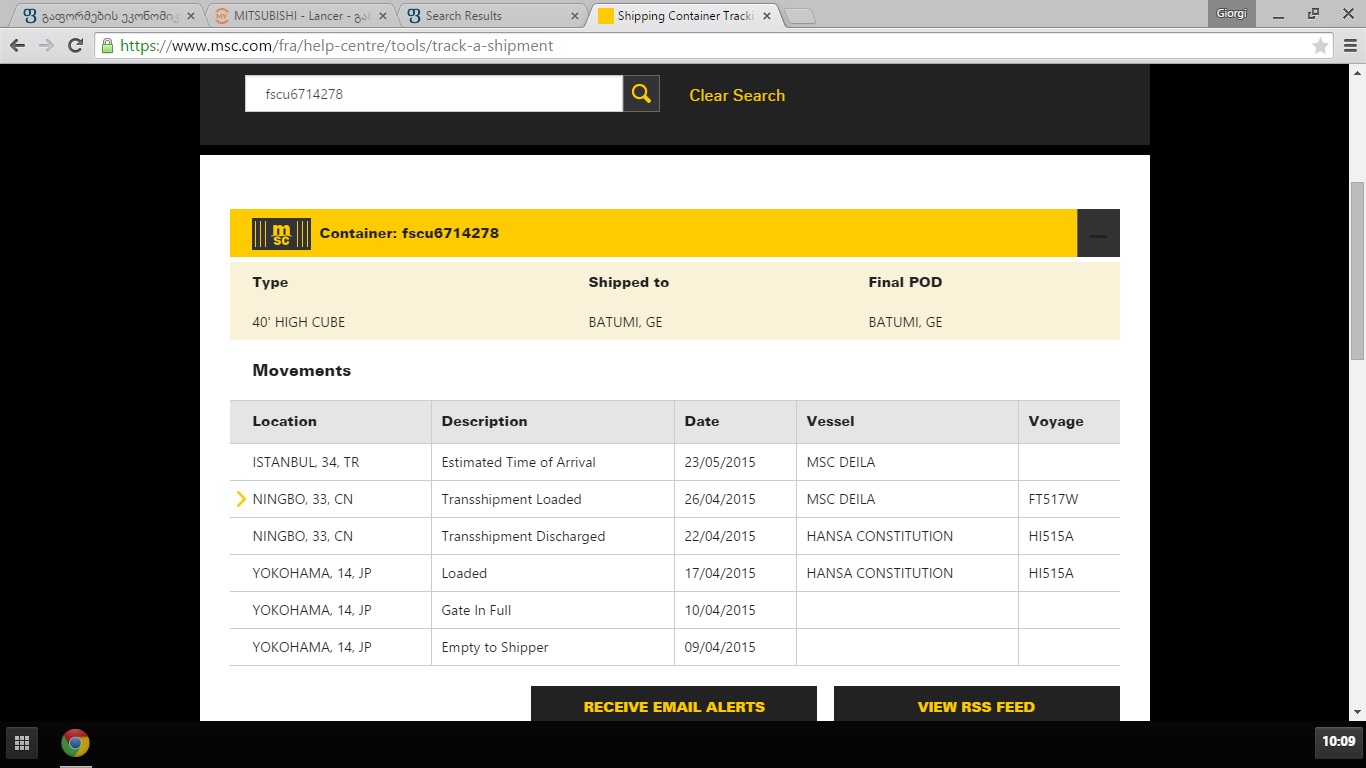Click the address bar URL
1366x768 pixels.
click(x=336, y=46)
